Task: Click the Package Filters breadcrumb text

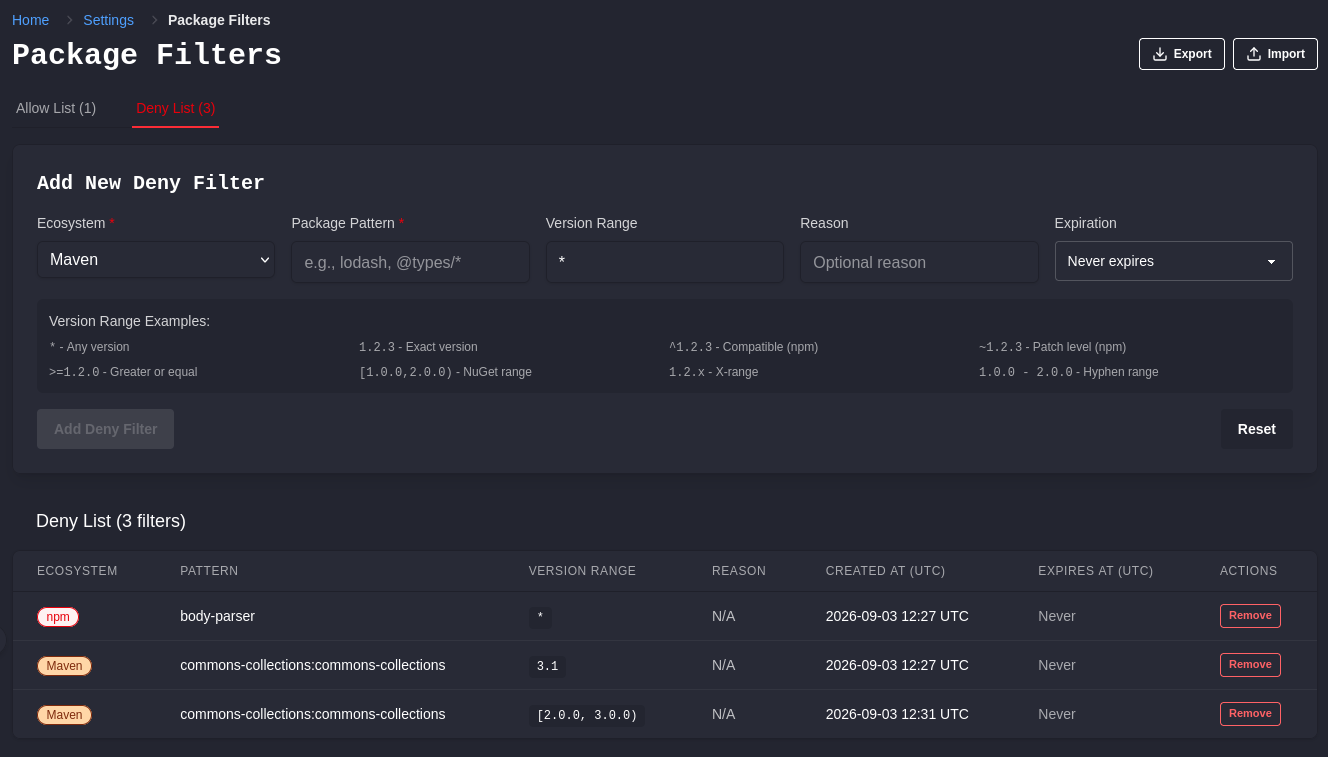Action: pos(219,20)
